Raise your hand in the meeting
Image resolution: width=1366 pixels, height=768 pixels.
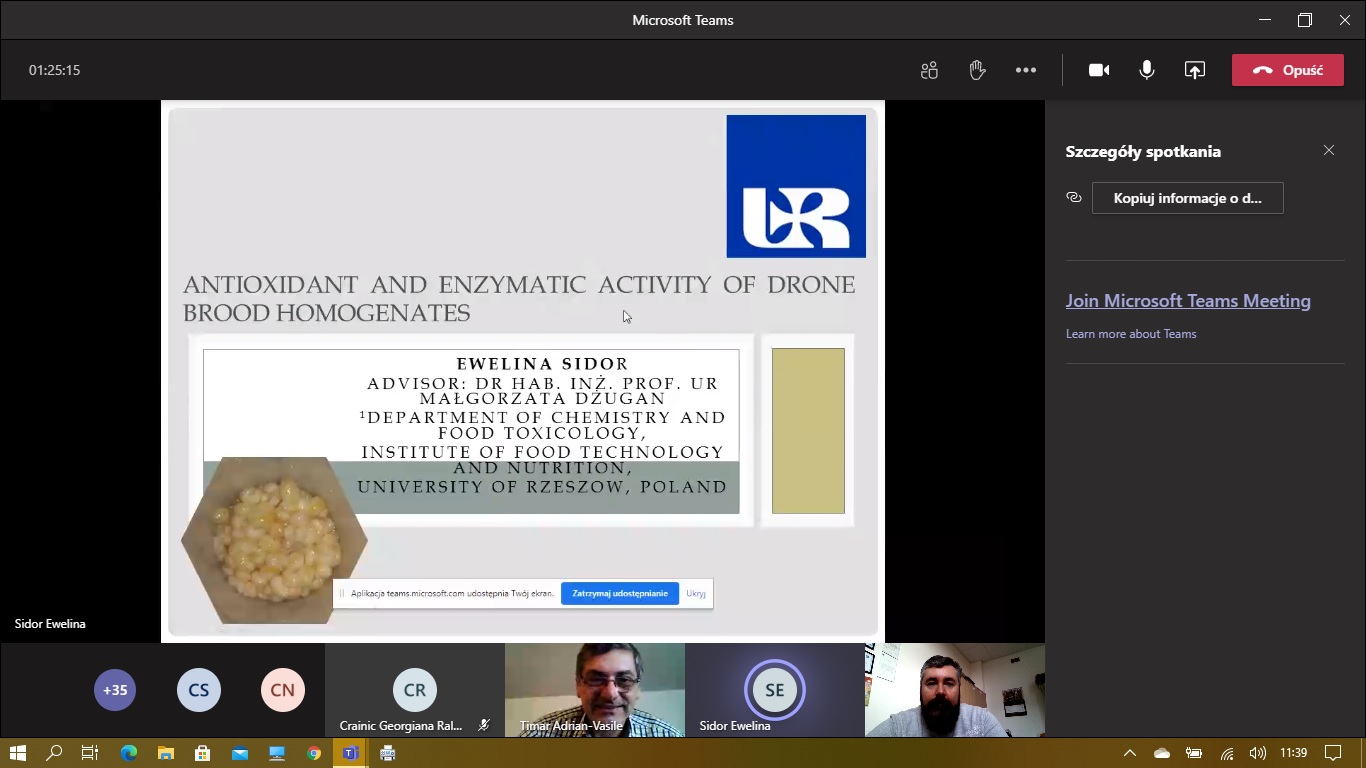[977, 70]
